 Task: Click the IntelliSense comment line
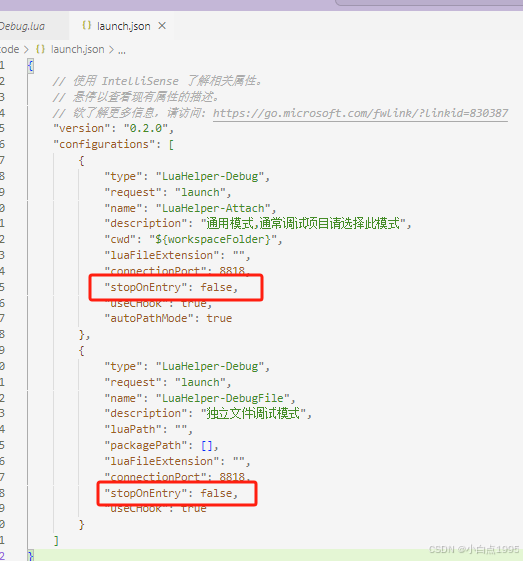click(x=158, y=81)
